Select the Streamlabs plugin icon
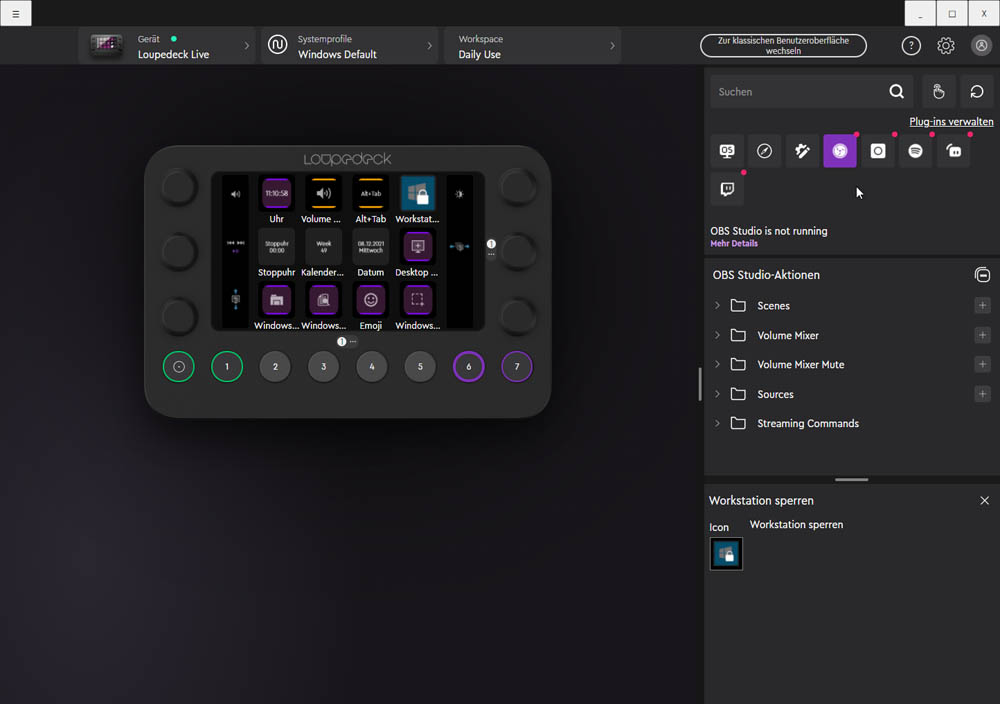 (x=953, y=151)
